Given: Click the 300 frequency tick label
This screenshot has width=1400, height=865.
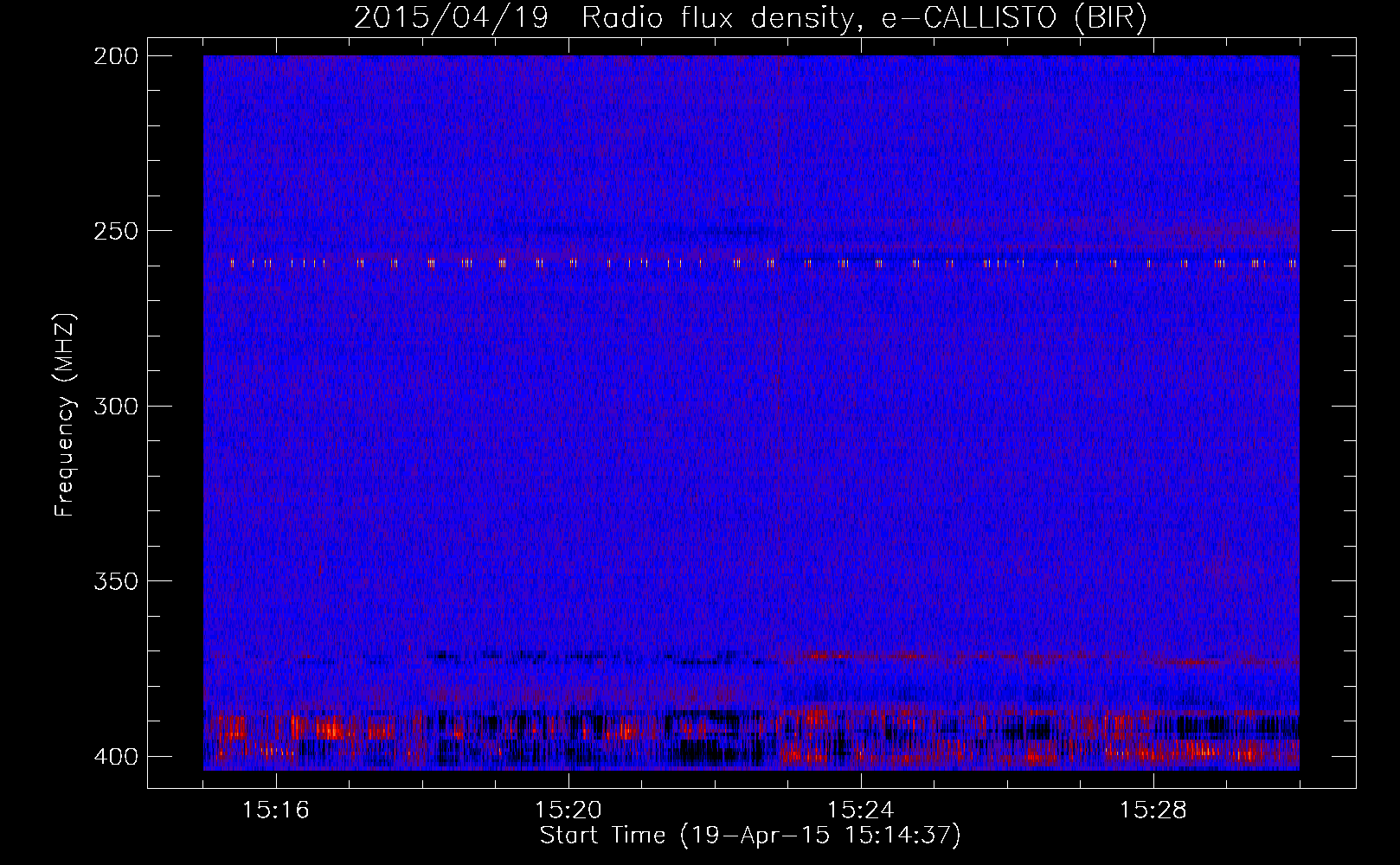Looking at the screenshot, I should click(x=116, y=407).
